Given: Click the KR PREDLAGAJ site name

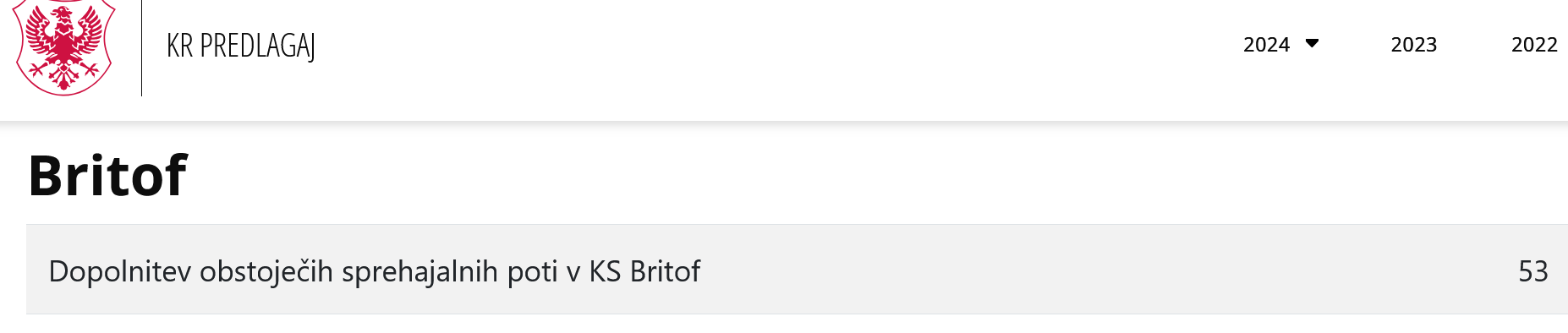Looking at the screenshot, I should [241, 46].
